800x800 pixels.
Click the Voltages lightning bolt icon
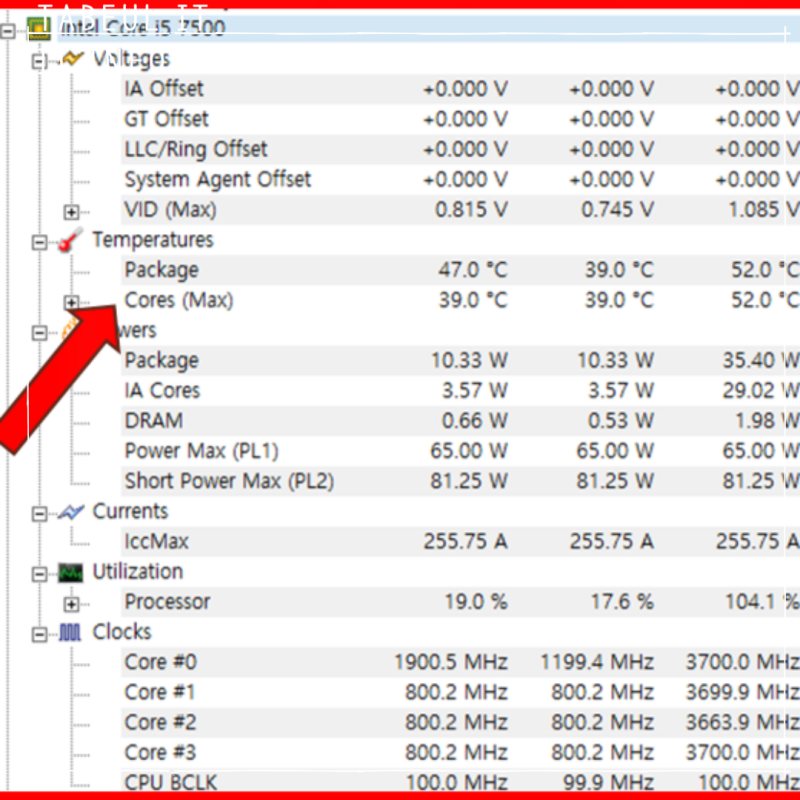pos(72,59)
